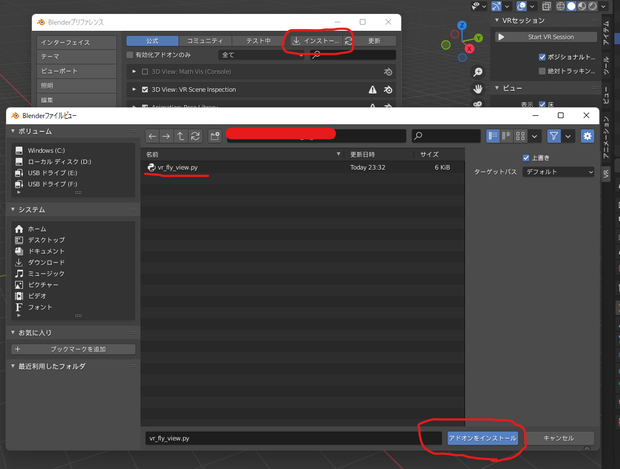This screenshot has width=620, height=469.
Task: Toggle the file filter funnel icon
Action: (554, 136)
